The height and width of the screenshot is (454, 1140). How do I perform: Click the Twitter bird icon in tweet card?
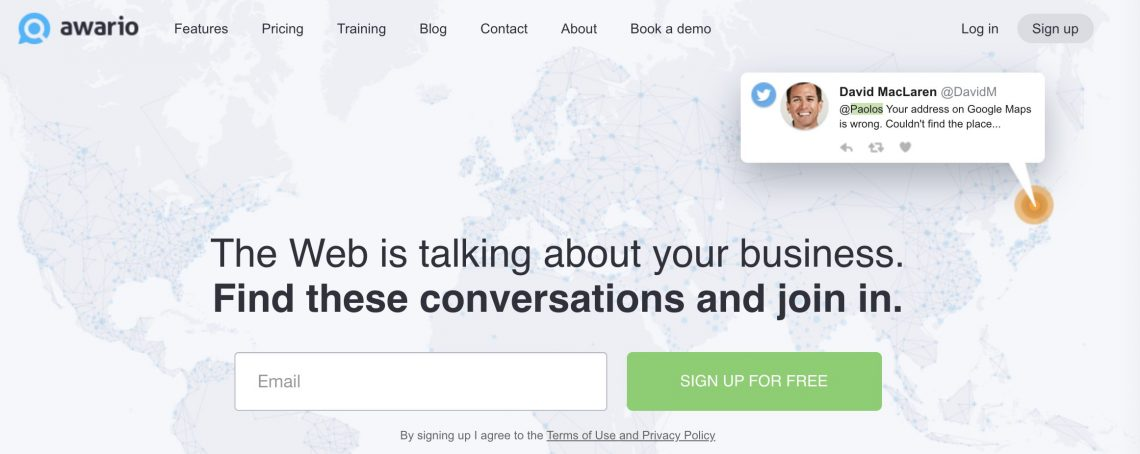point(764,95)
